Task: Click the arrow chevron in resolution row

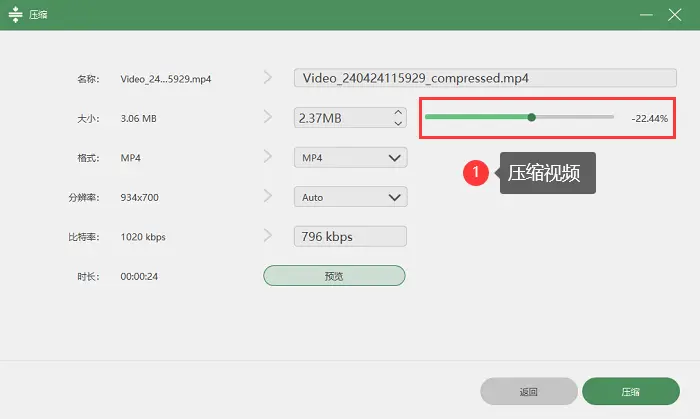Action: pyautogui.click(x=268, y=195)
